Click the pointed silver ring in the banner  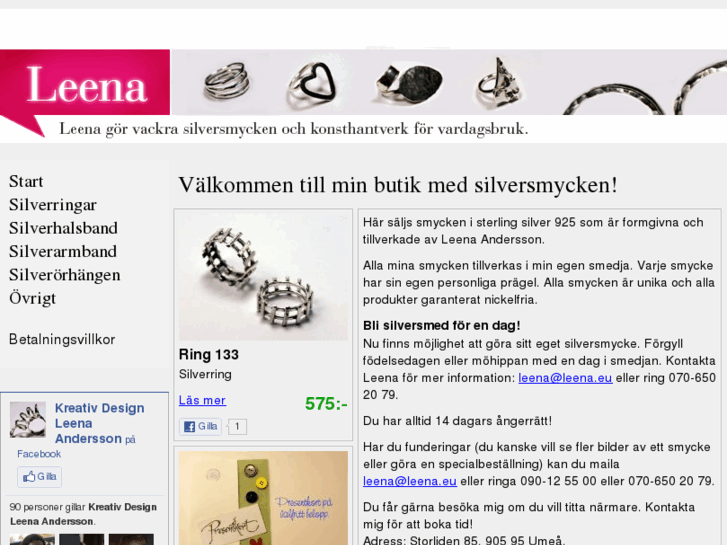pos(500,83)
